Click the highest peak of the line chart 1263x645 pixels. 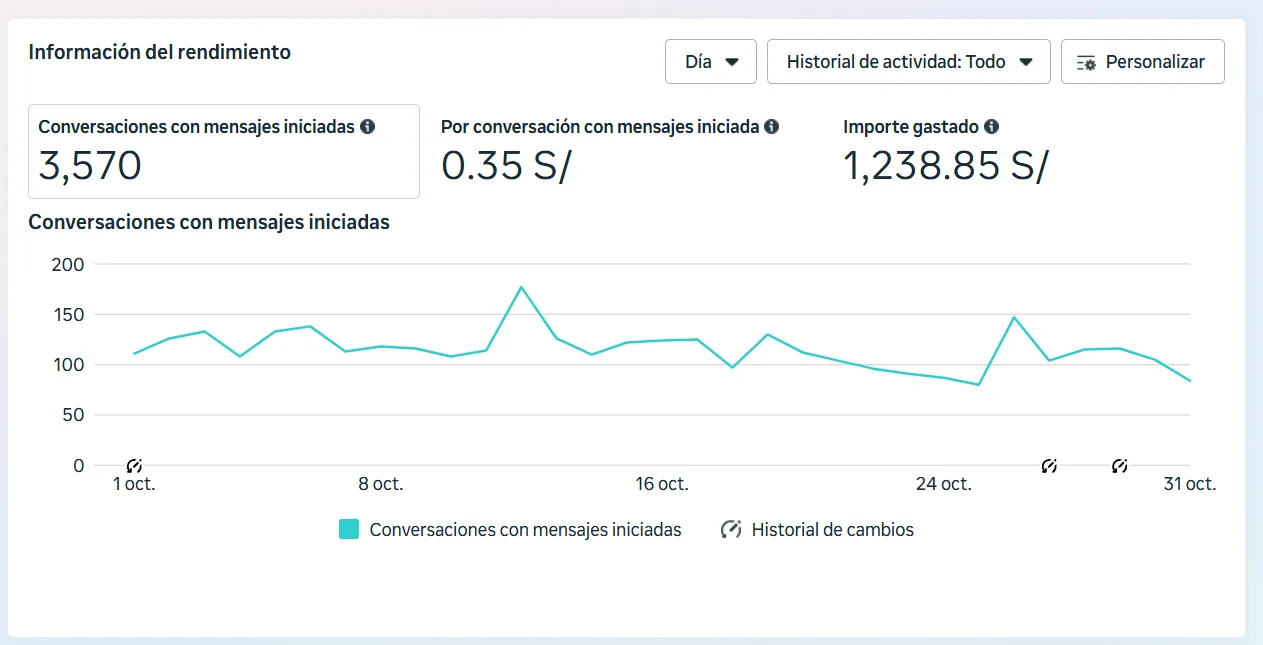click(x=521, y=288)
